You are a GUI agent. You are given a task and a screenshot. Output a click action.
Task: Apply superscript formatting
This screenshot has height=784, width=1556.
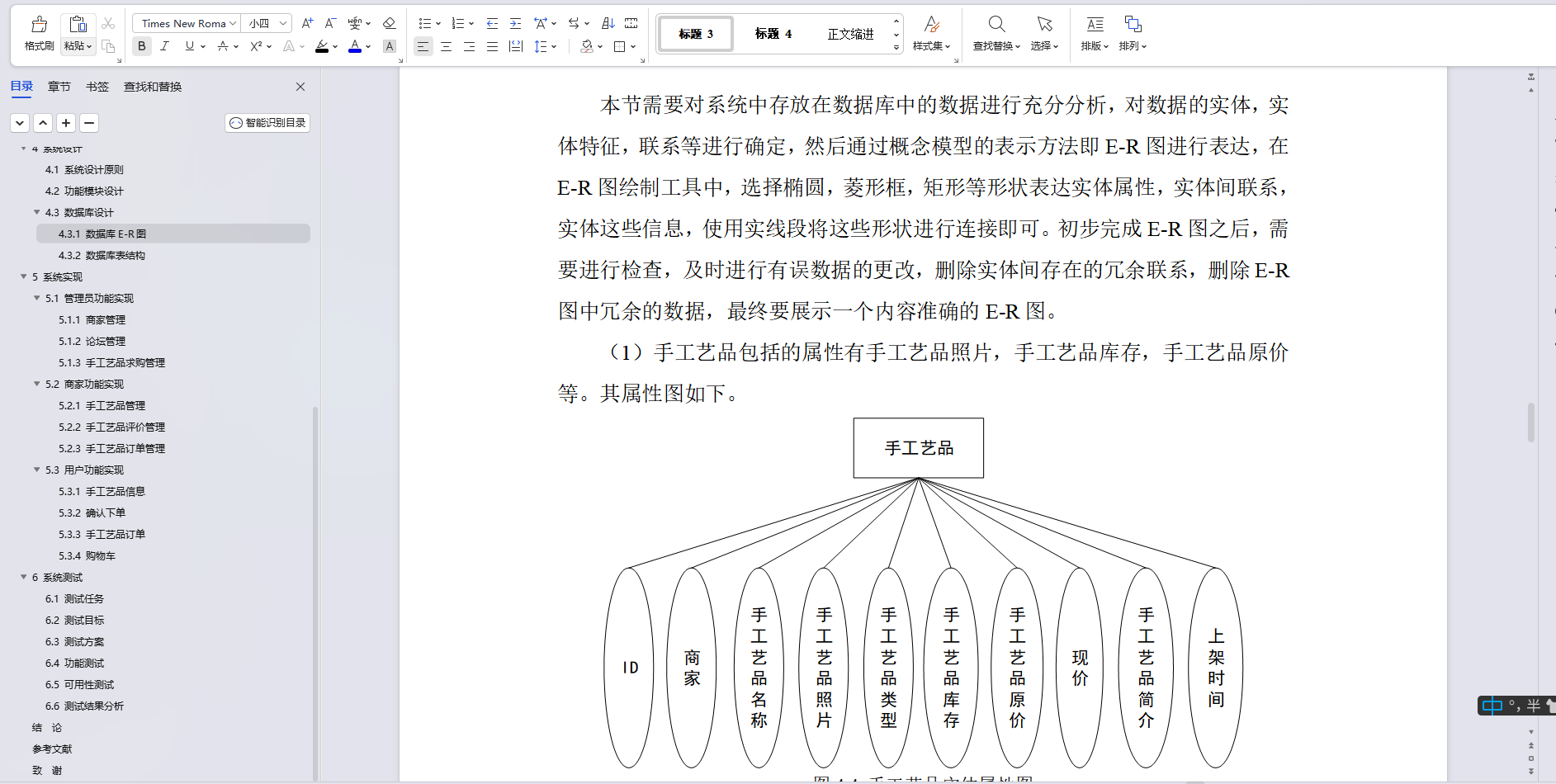pos(255,46)
